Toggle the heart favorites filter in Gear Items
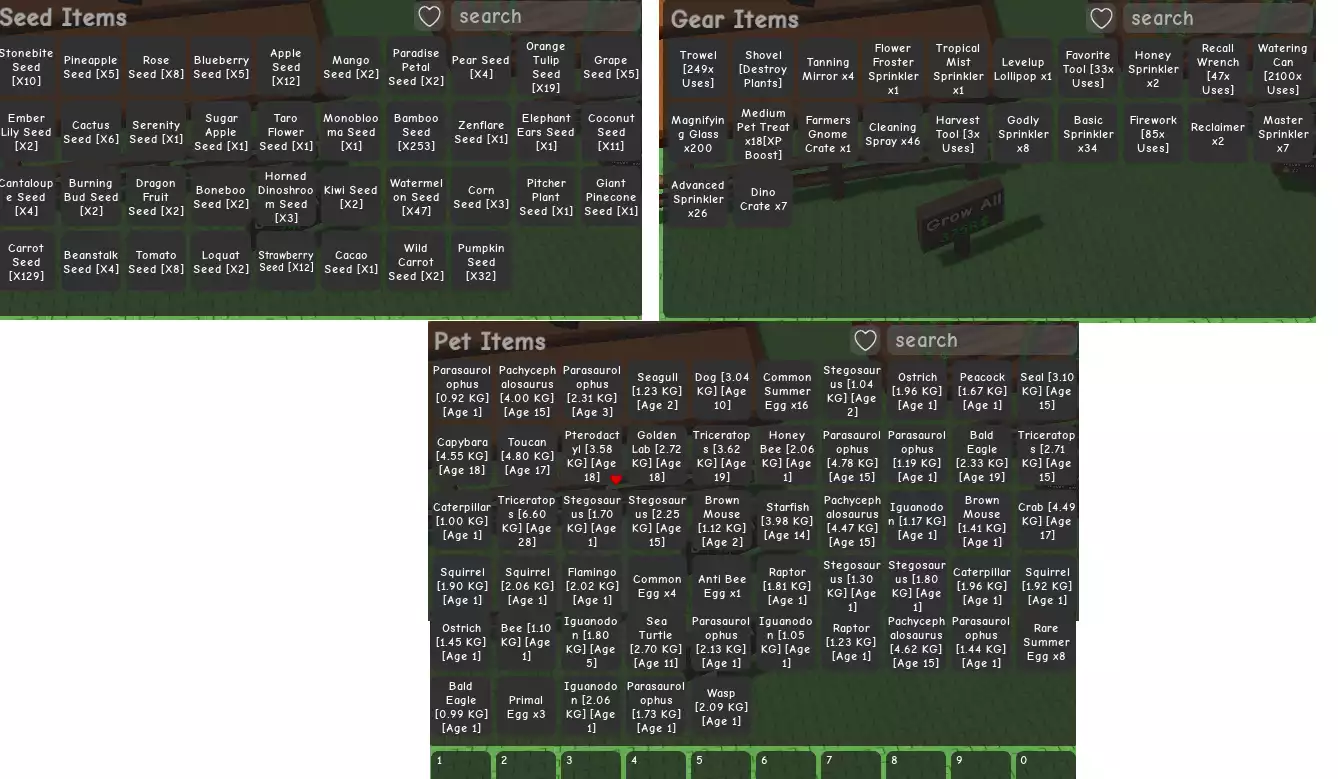Screen dimensions: 1338x779 click(1101, 19)
